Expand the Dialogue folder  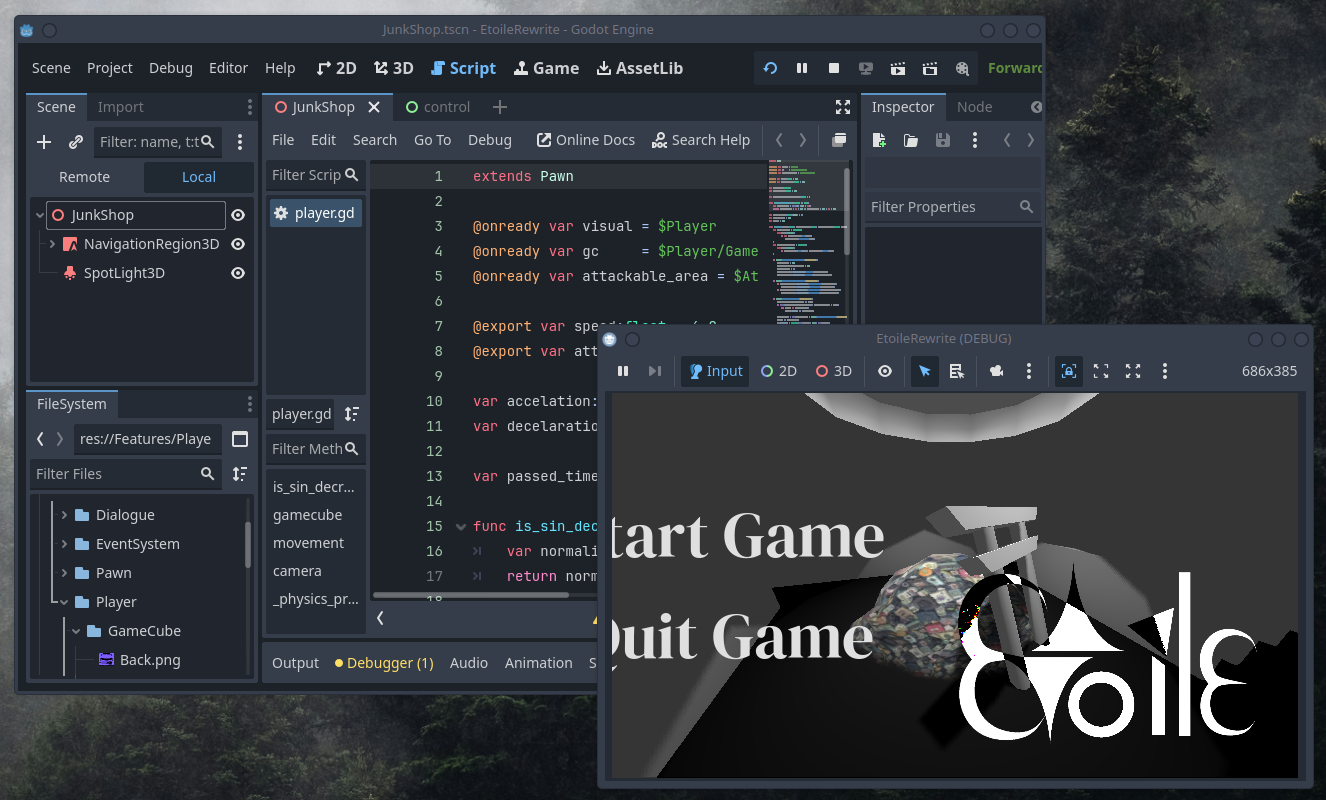coord(64,515)
